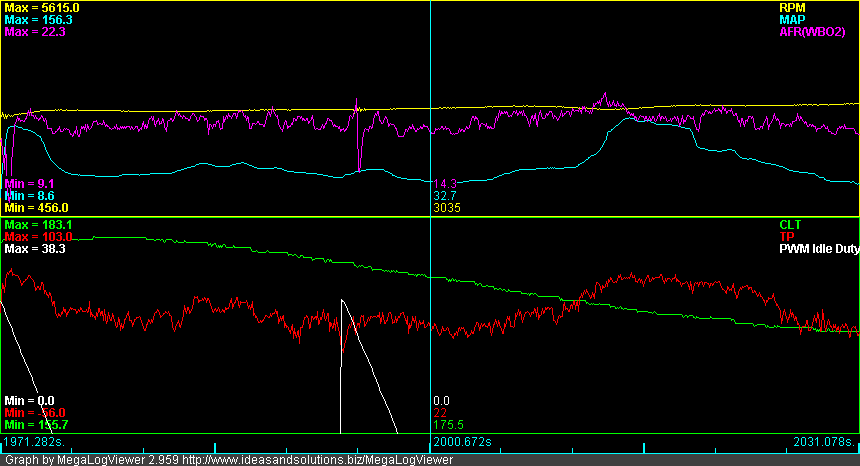Click the Max = 5615.0 RPM value
Screen dimensions: 860x466
(x=42, y=8)
